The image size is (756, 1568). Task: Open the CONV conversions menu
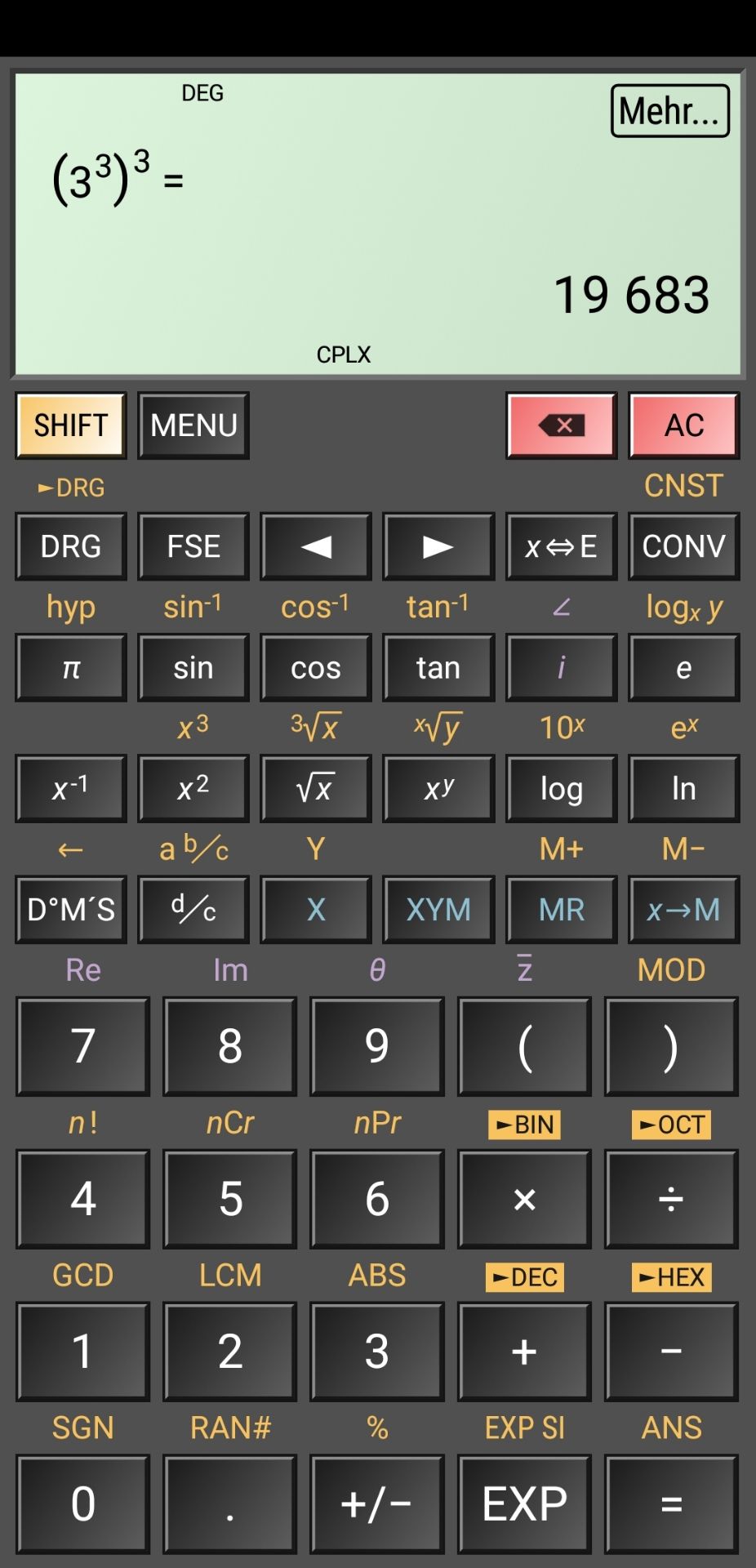tap(684, 546)
